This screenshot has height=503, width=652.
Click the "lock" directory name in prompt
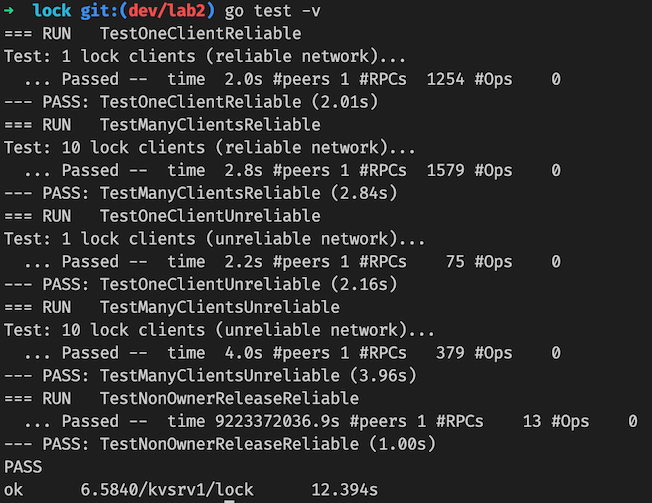52,11
